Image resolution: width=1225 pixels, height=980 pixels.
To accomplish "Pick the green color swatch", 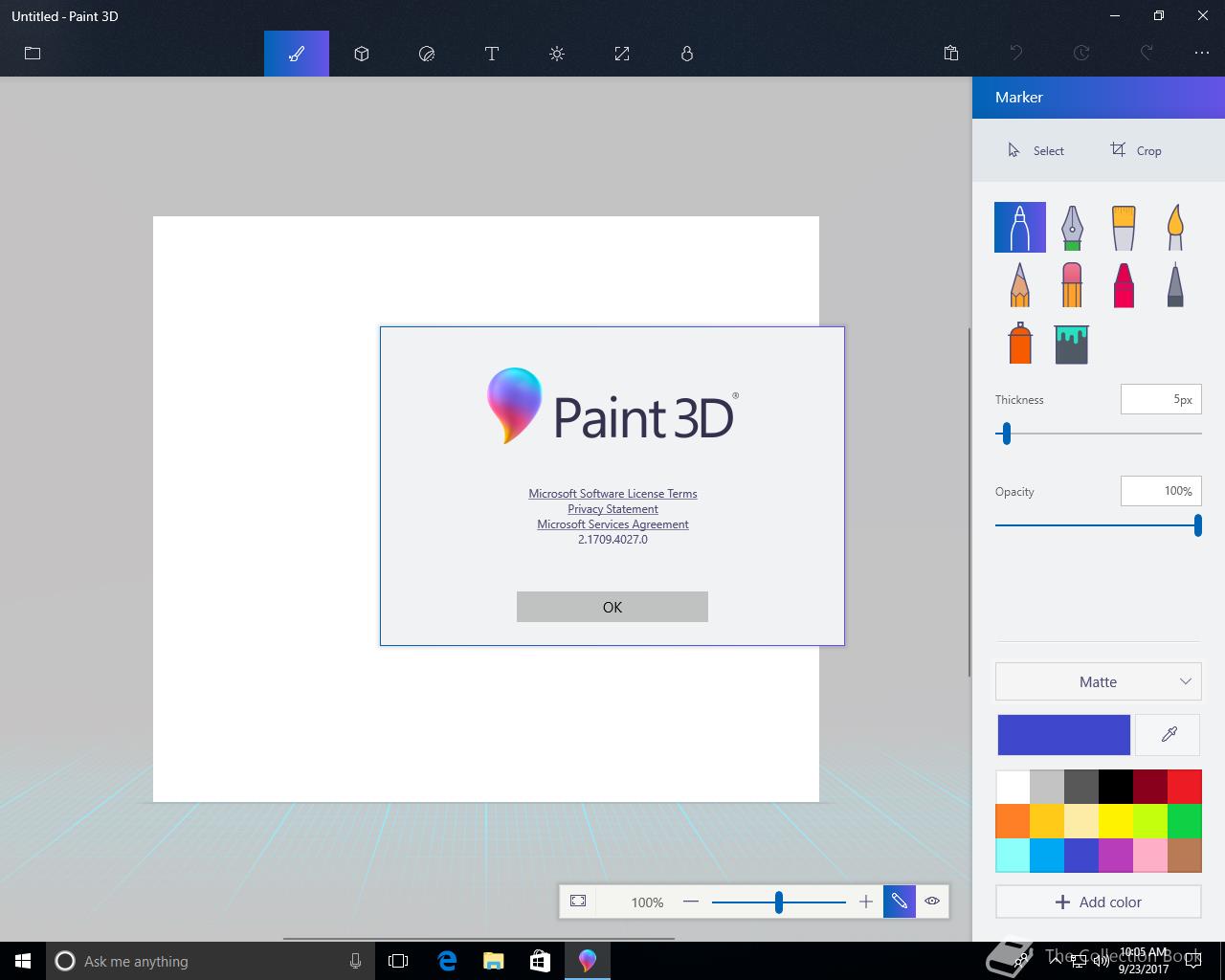I will coord(1185,821).
